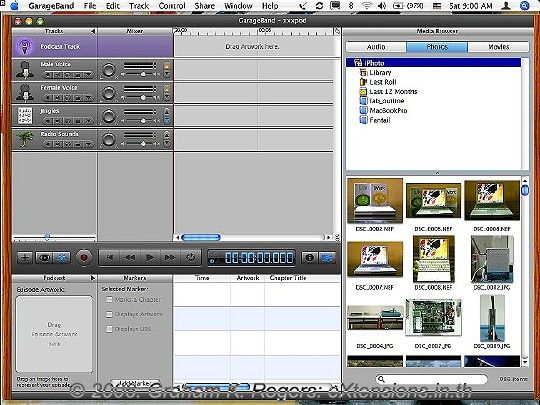Toggle Displays Artwork checkbox
Image resolution: width=540 pixels, height=405 pixels.
coord(109,314)
